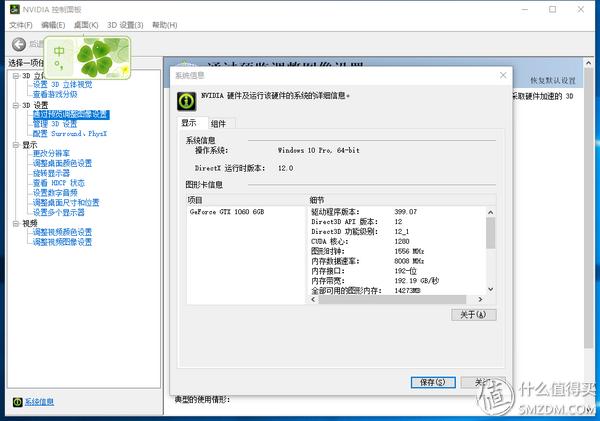Collapse the 显示 tree node
Viewport: 600px width, 421px height.
[x=16, y=145]
